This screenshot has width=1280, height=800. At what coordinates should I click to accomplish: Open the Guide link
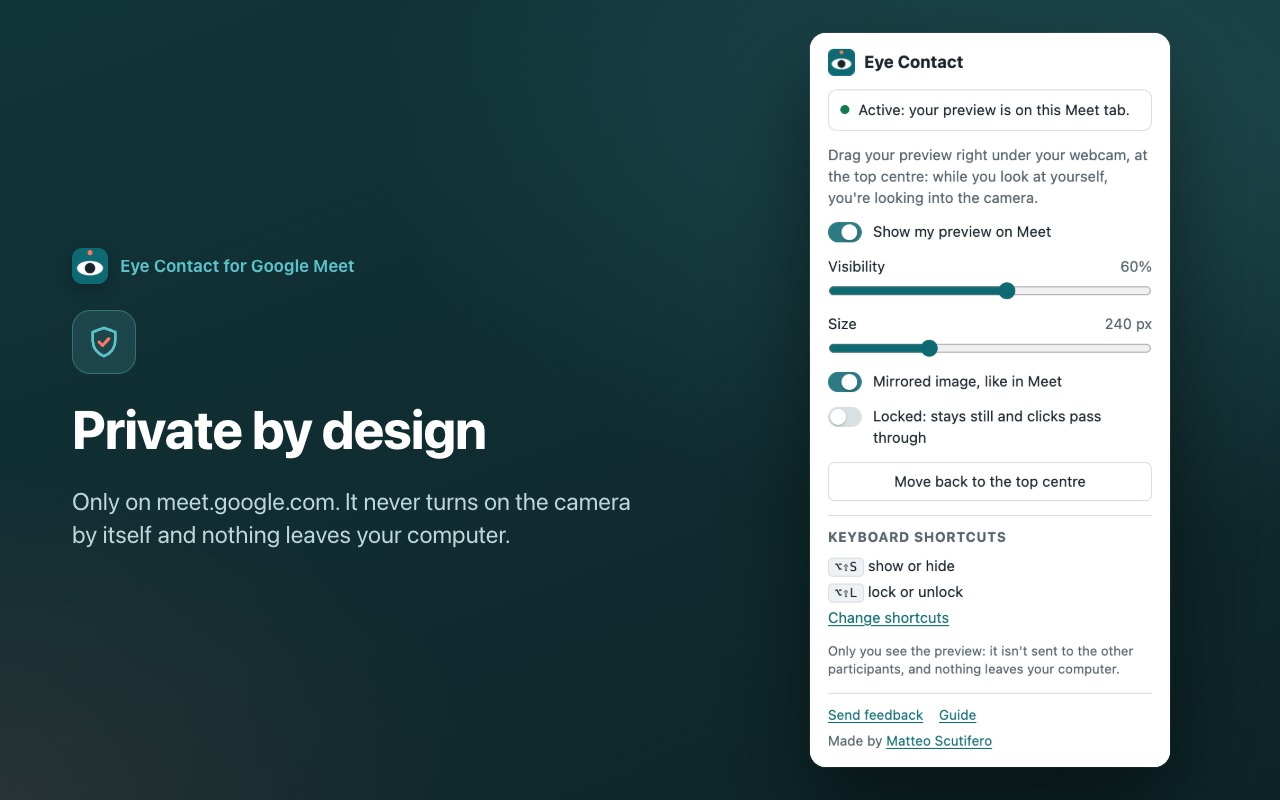tap(957, 715)
